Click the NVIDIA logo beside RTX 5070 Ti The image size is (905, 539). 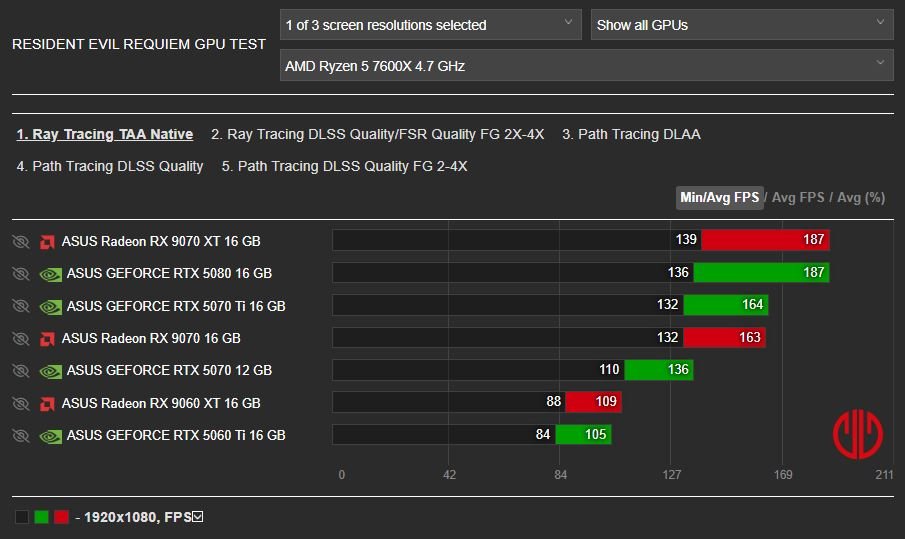(x=50, y=306)
